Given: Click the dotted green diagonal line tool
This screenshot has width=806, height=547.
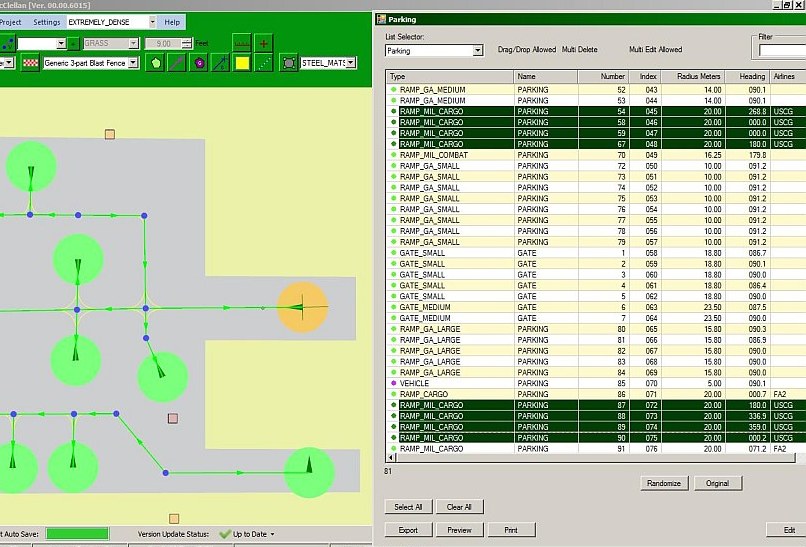Looking at the screenshot, I should tap(264, 63).
